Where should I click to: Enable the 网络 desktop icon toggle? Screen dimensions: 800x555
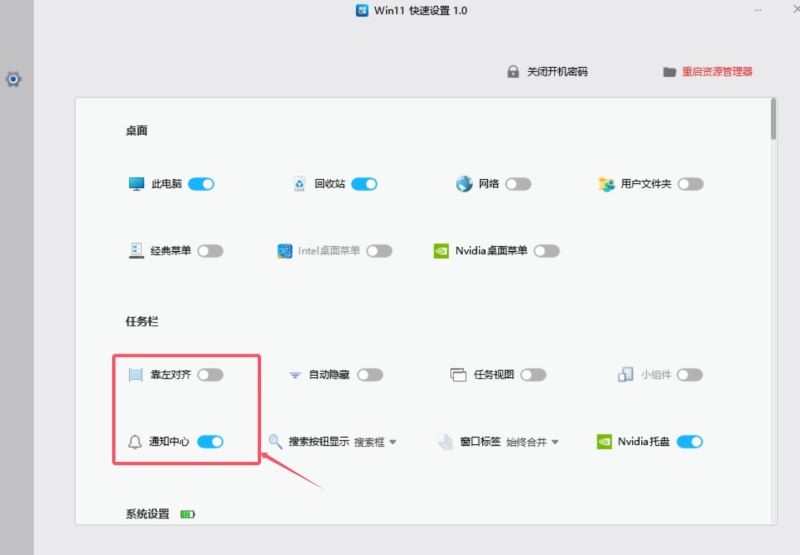point(518,184)
